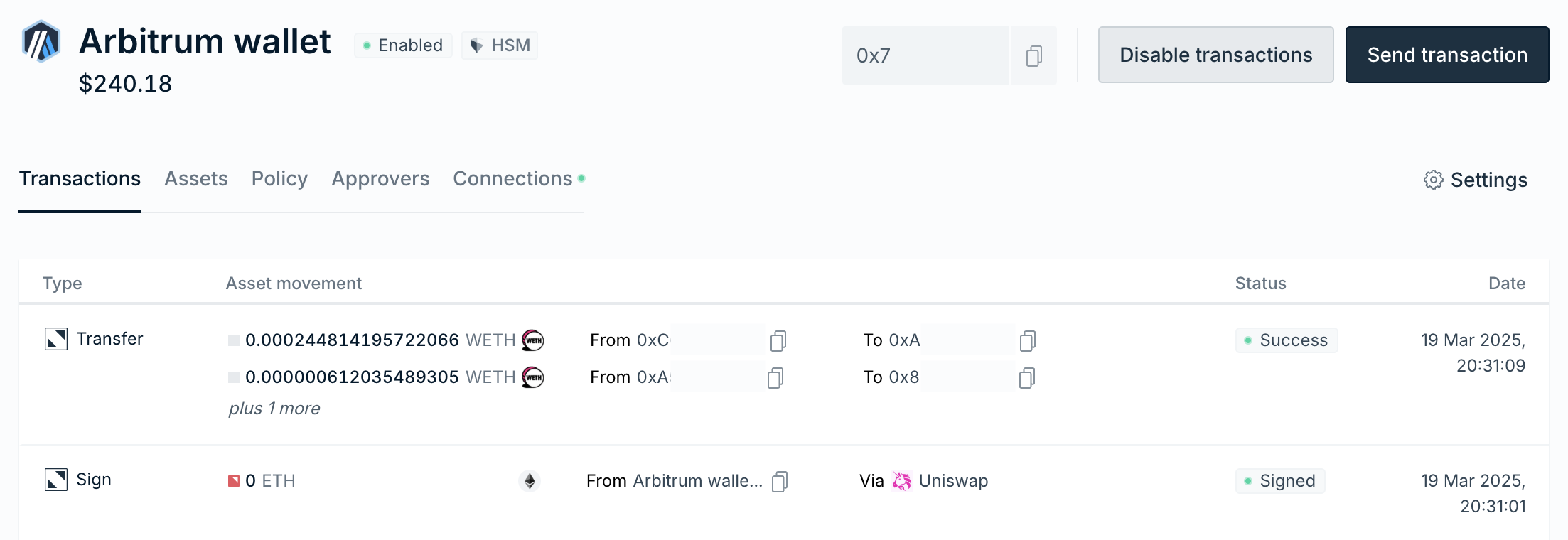Click the Uniswap unicorn icon
The image size is (1568, 540).
point(901,481)
